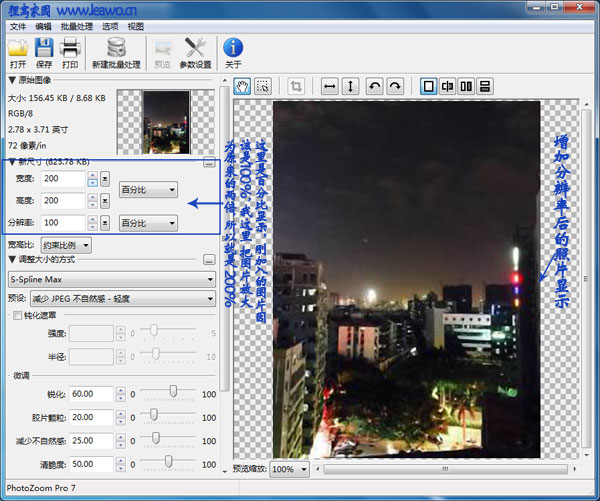Switch to stacked horizontal split preview
The width and height of the screenshot is (600, 501).
(x=485, y=86)
